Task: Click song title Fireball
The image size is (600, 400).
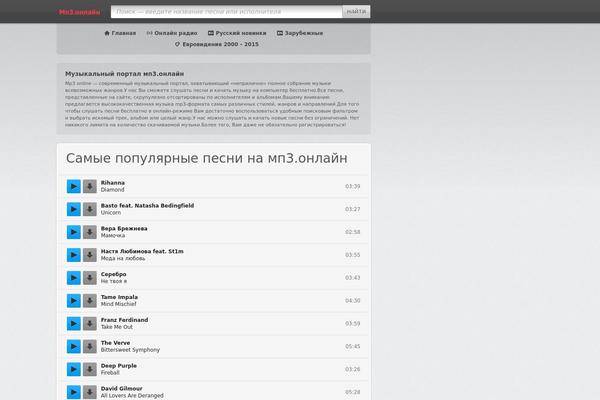Action: [110, 373]
